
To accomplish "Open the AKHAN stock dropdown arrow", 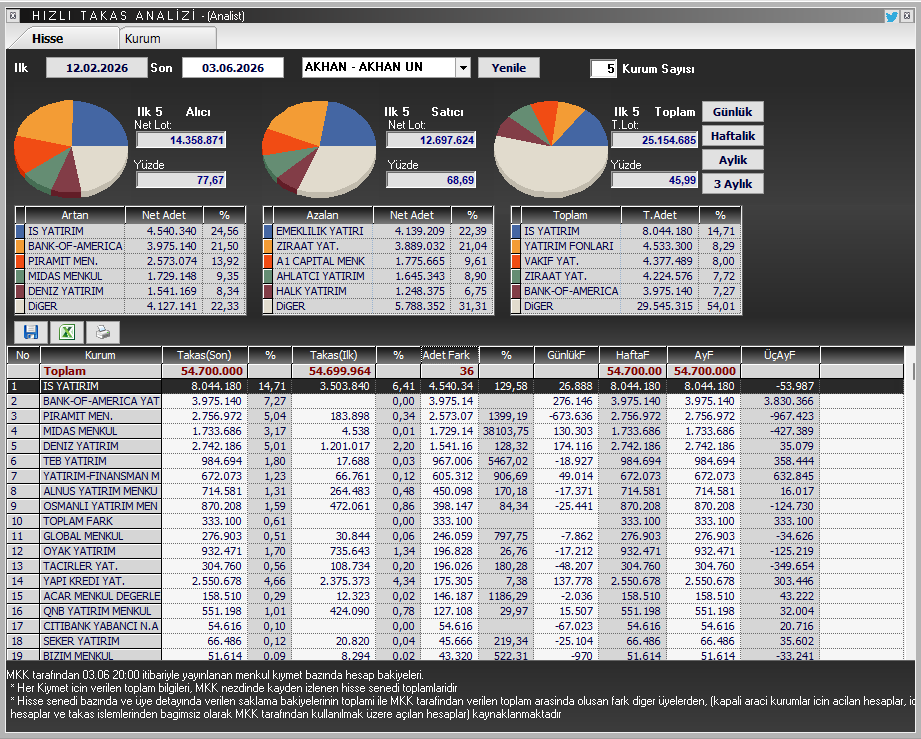I will point(463,68).
